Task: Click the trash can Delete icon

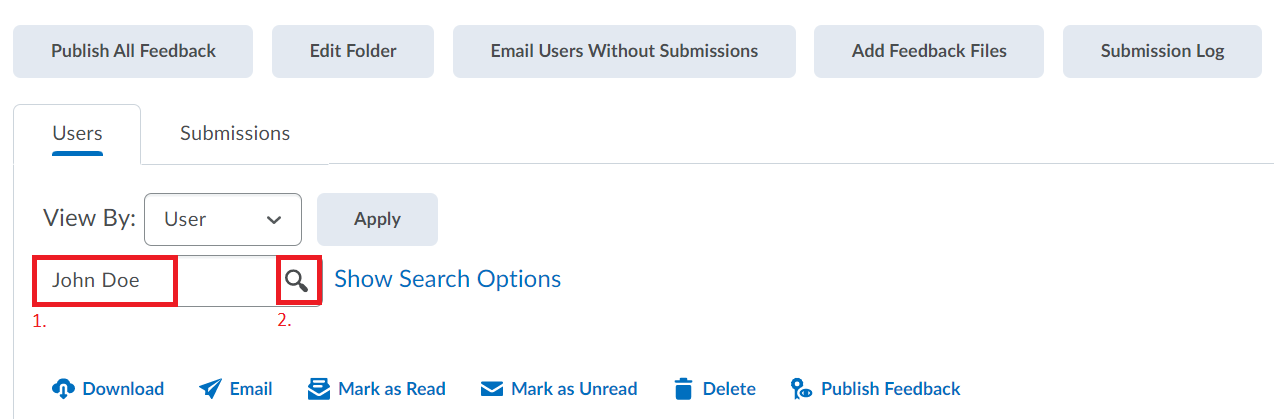Action: pyautogui.click(x=684, y=389)
